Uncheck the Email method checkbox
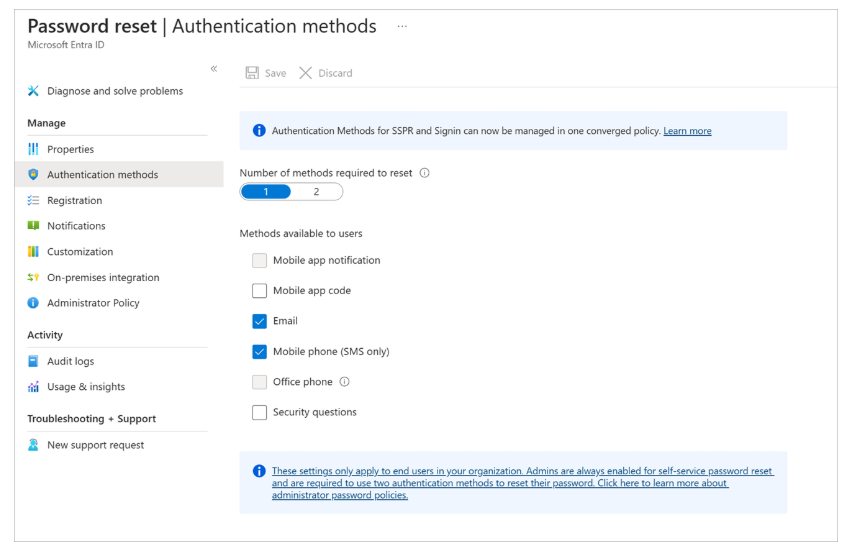This screenshot has height=558, width=857. pos(260,321)
